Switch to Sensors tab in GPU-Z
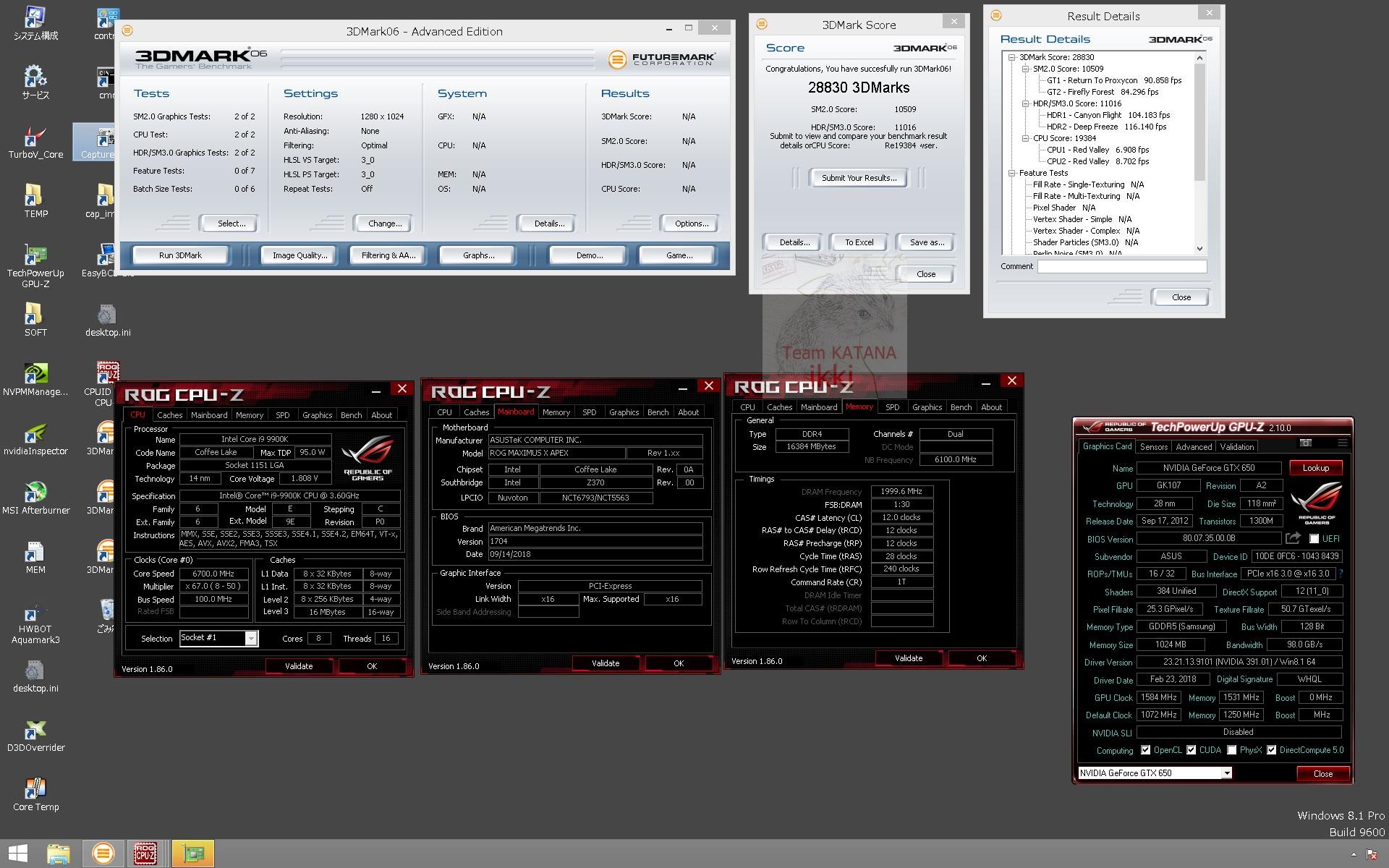The image size is (1389, 868). click(1154, 447)
